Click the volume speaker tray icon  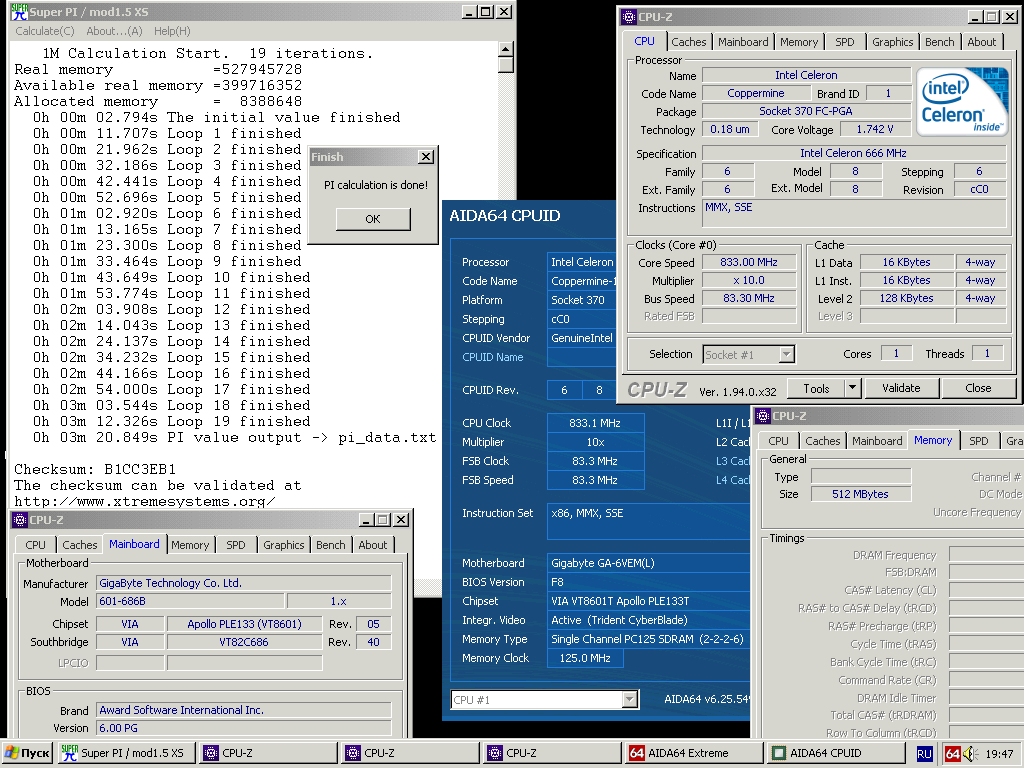969,754
